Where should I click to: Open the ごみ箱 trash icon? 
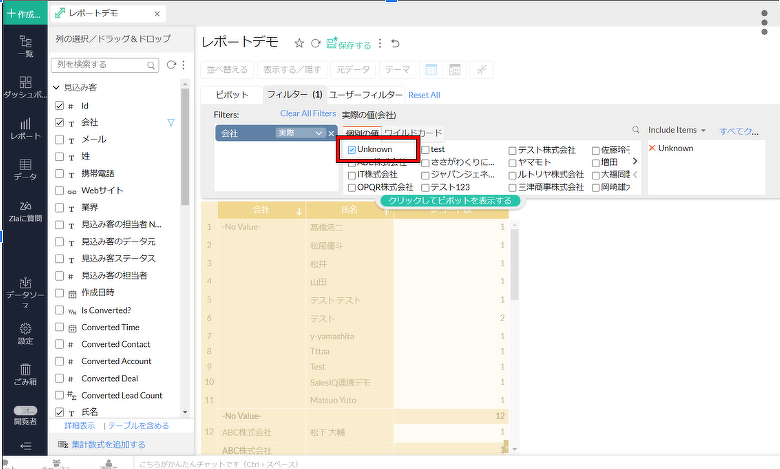(x=25, y=374)
